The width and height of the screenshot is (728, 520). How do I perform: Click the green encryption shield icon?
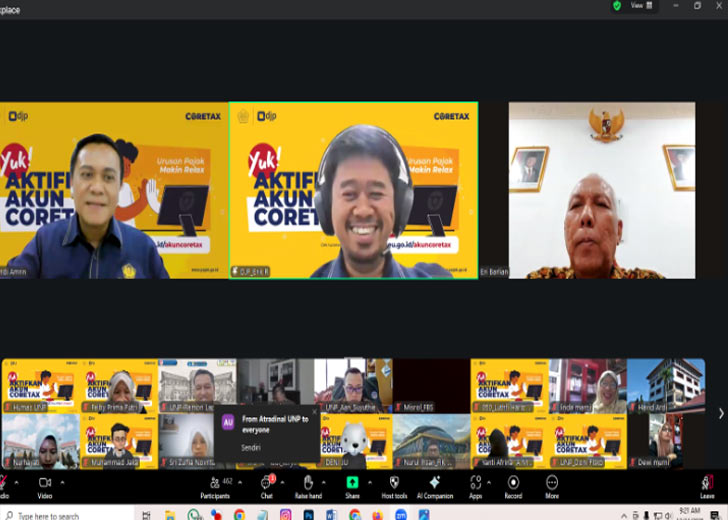tap(616, 6)
